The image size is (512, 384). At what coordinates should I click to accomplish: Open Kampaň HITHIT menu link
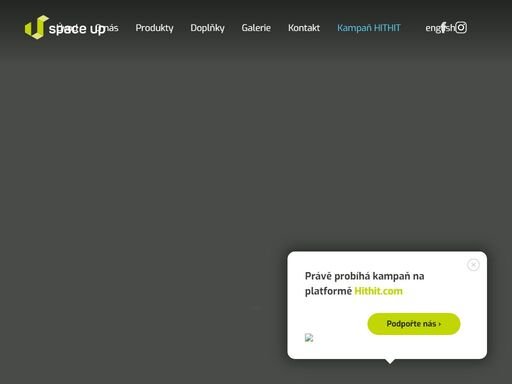point(369,28)
